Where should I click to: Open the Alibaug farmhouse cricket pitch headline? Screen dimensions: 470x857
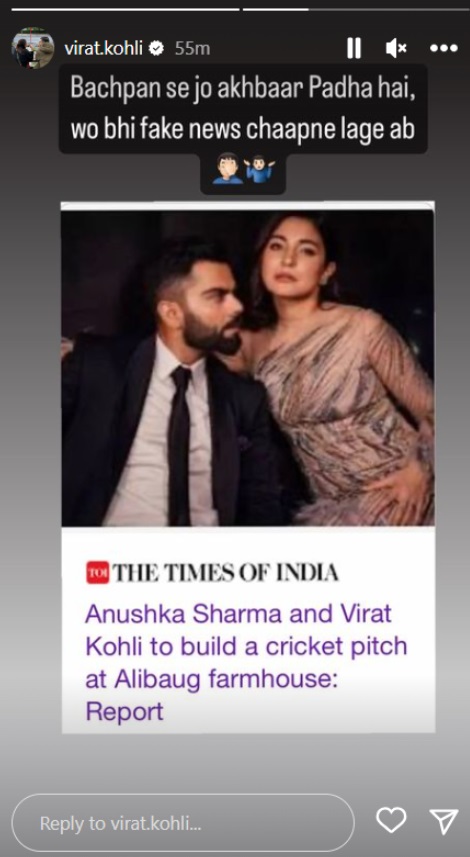246,662
